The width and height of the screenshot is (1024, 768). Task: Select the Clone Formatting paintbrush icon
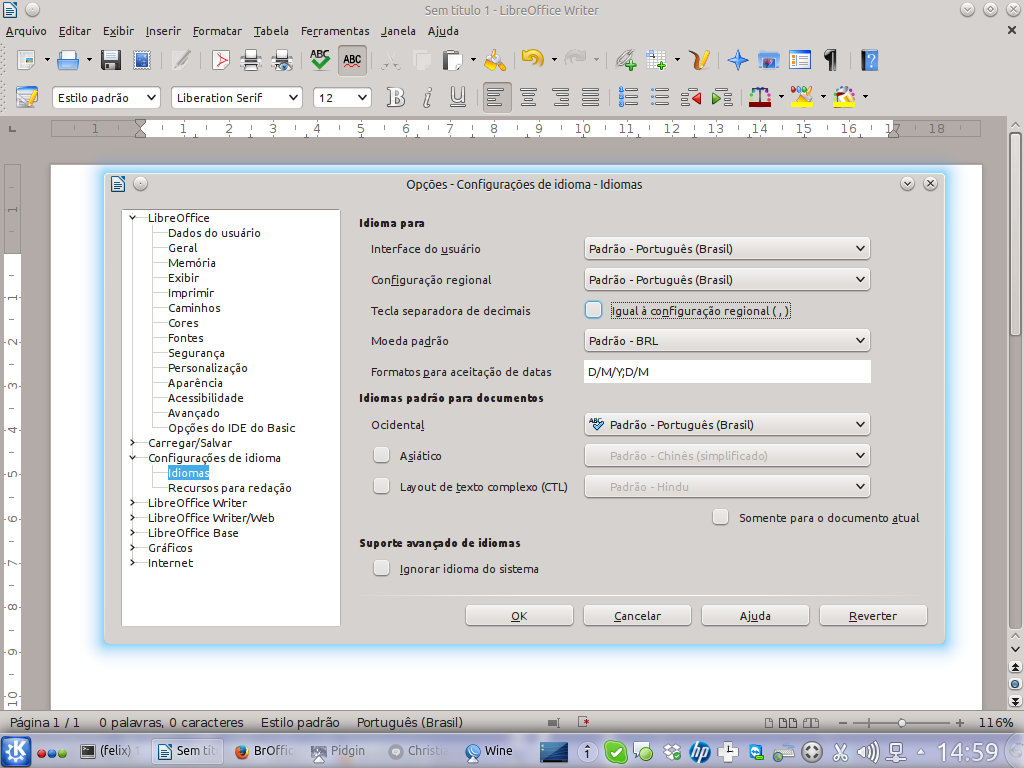click(x=494, y=60)
